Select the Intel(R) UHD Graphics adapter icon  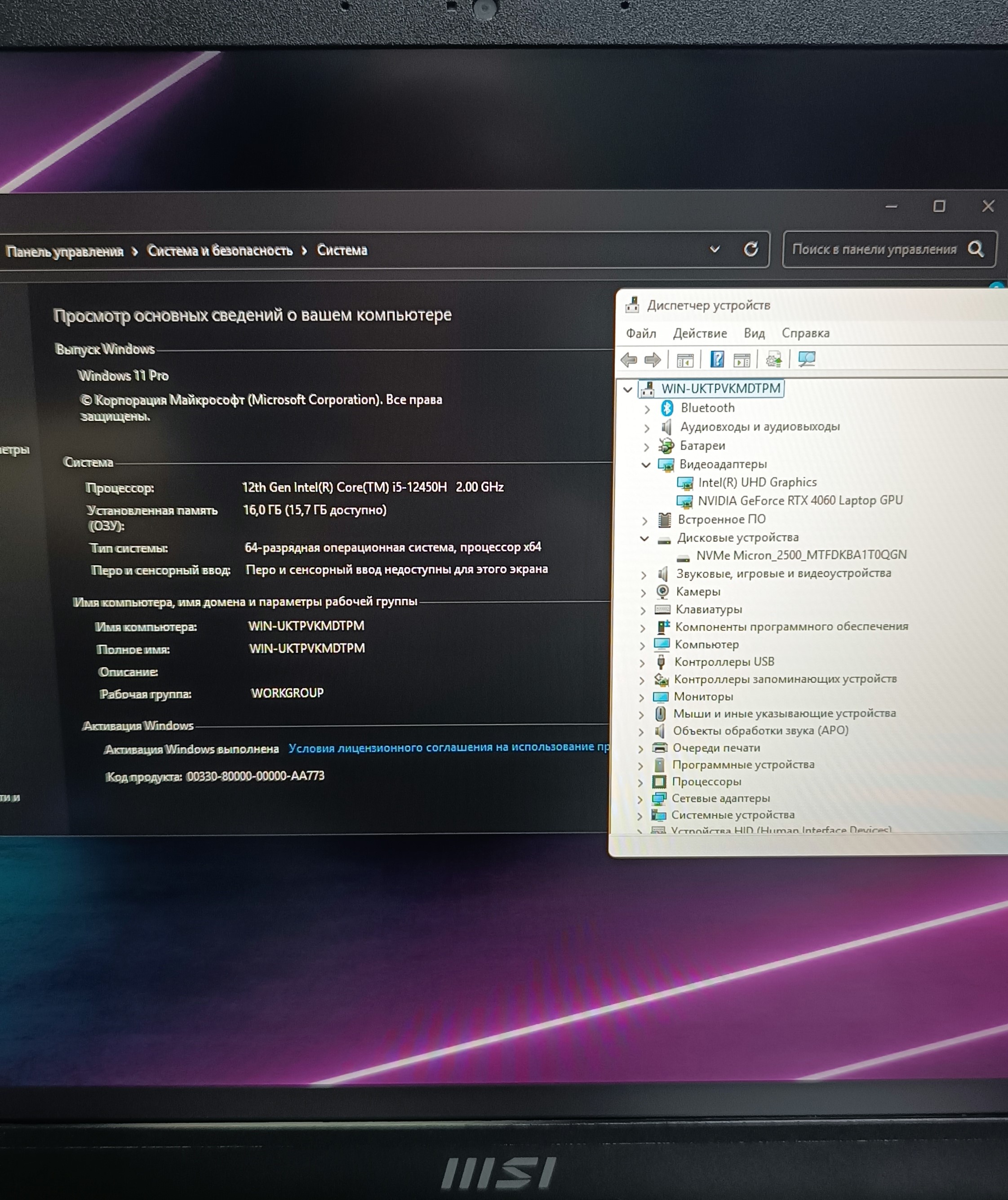(685, 483)
